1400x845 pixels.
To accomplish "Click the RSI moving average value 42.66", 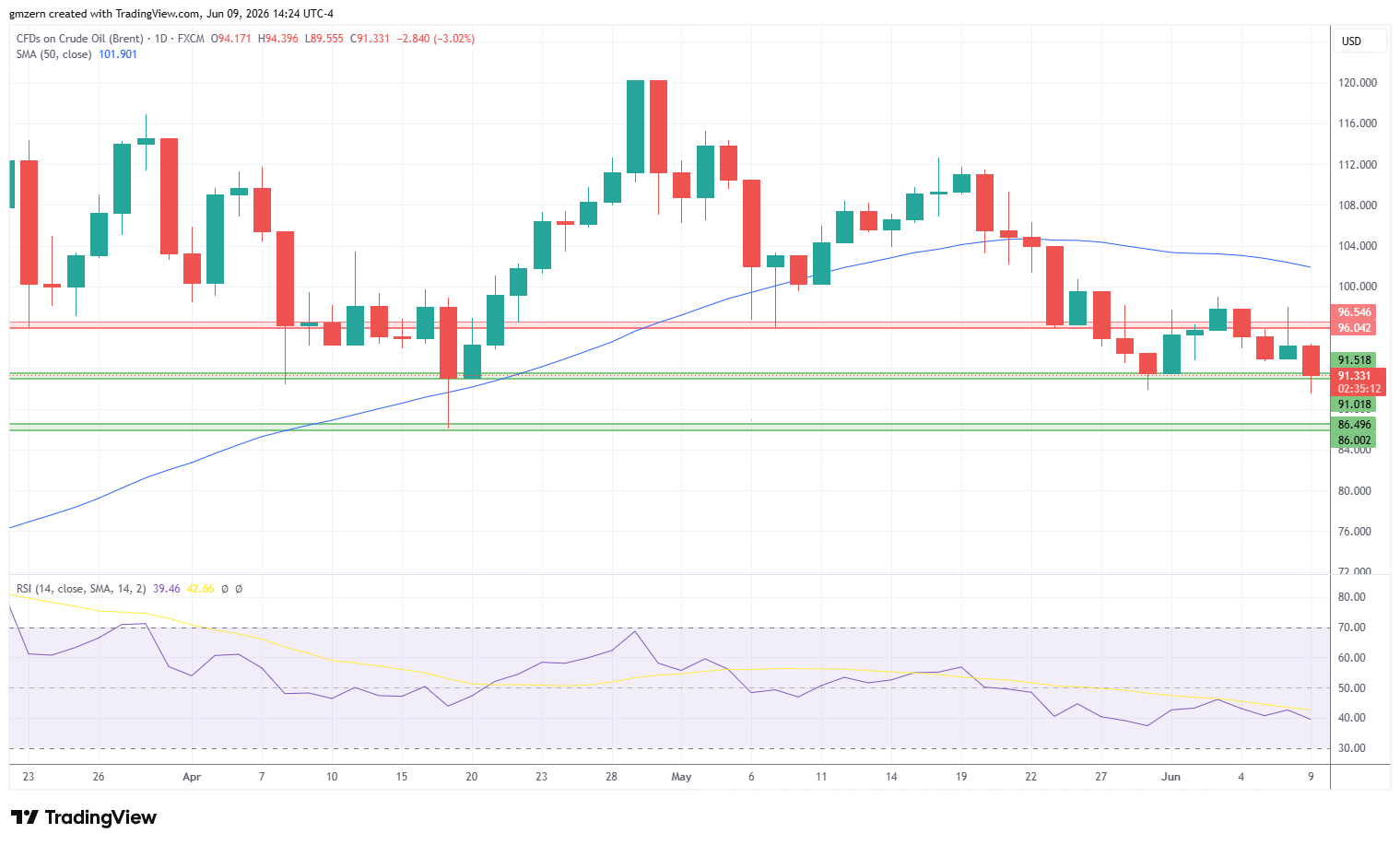I will tap(200, 589).
